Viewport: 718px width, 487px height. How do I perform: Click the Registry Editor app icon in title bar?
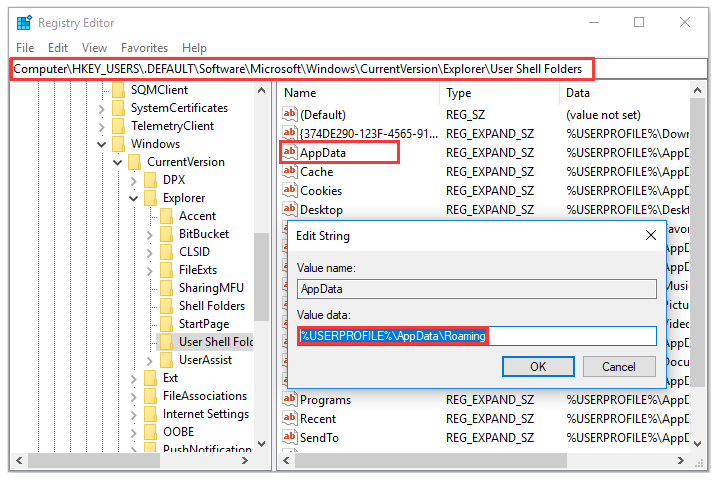pyautogui.click(x=24, y=22)
